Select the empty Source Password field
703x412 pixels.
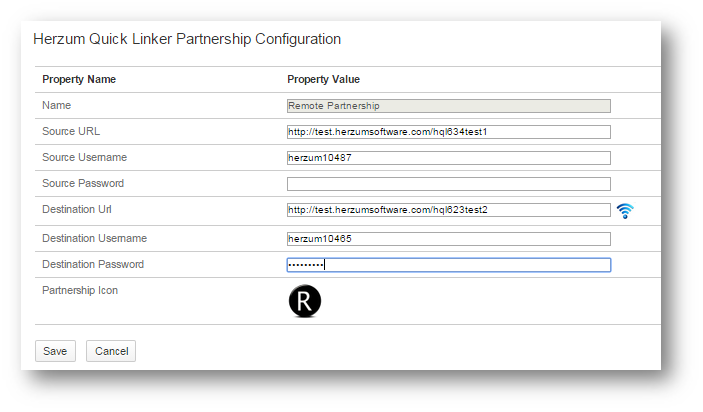(x=448, y=184)
